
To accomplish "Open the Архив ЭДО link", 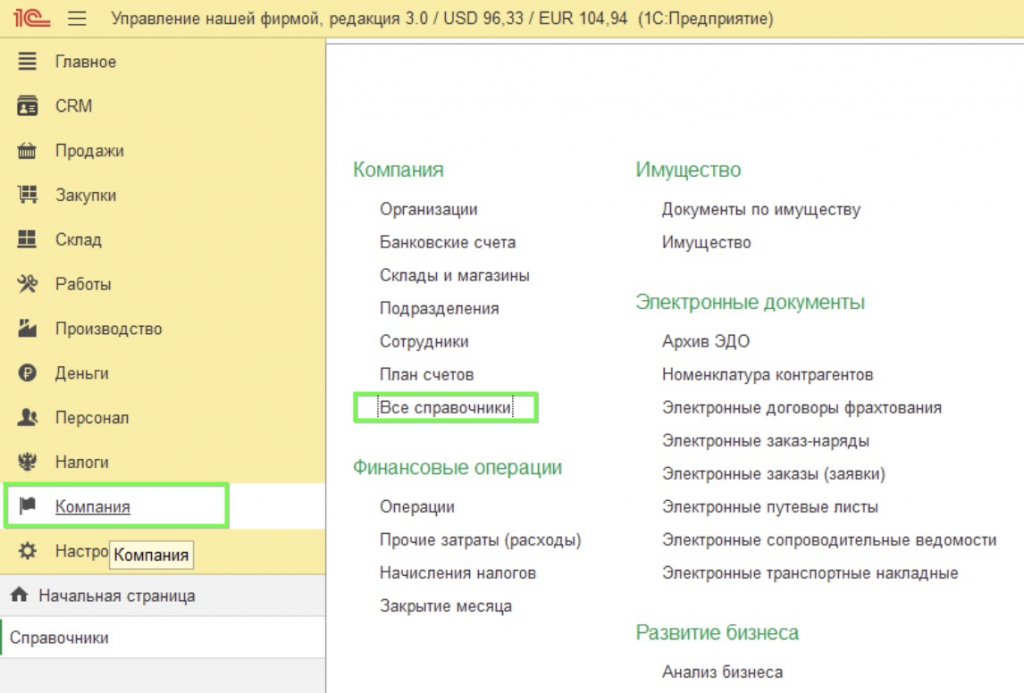I will click(x=705, y=342).
